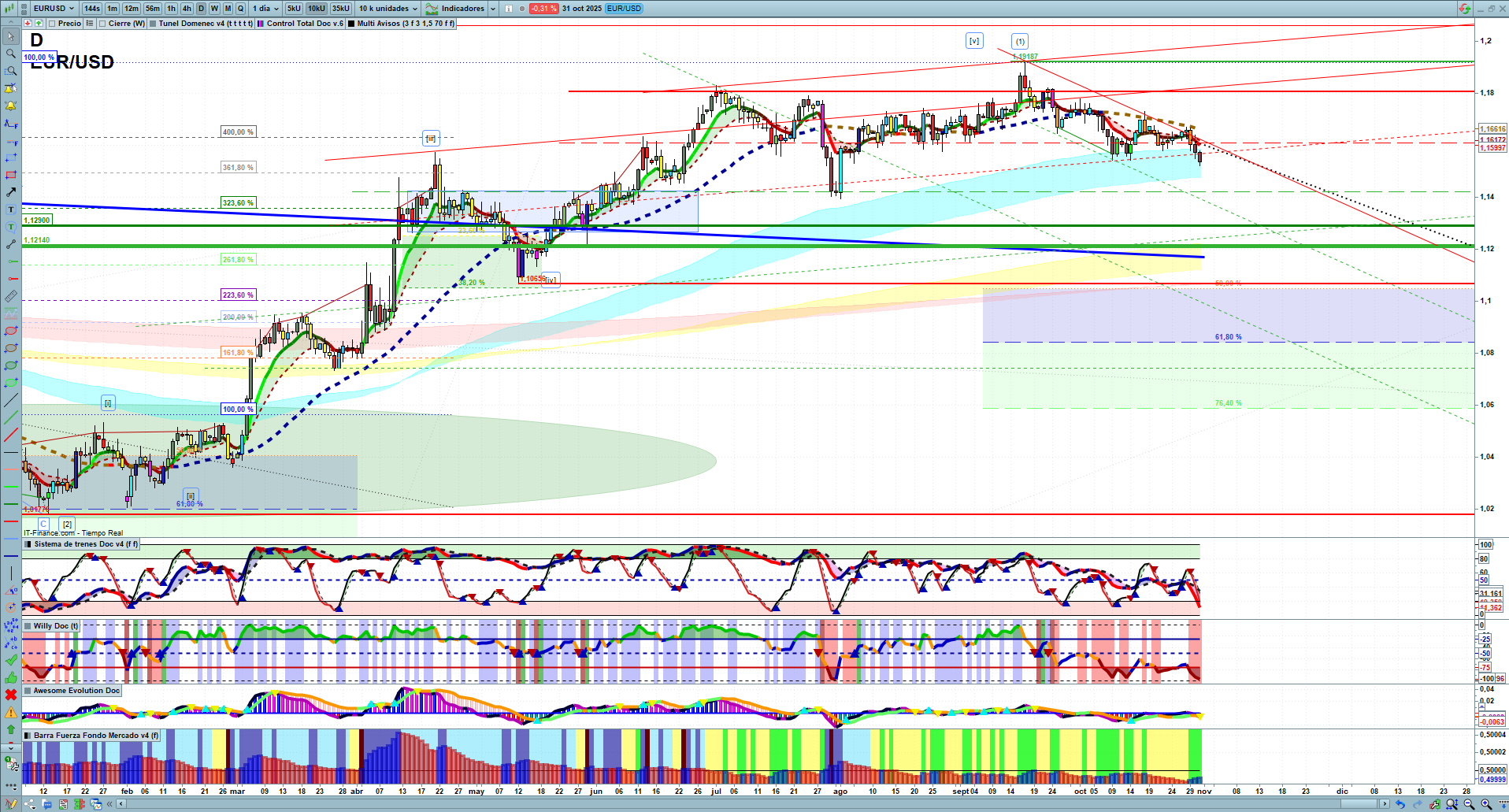
Task: Click the Indicadores button
Action: pyautogui.click(x=455, y=8)
